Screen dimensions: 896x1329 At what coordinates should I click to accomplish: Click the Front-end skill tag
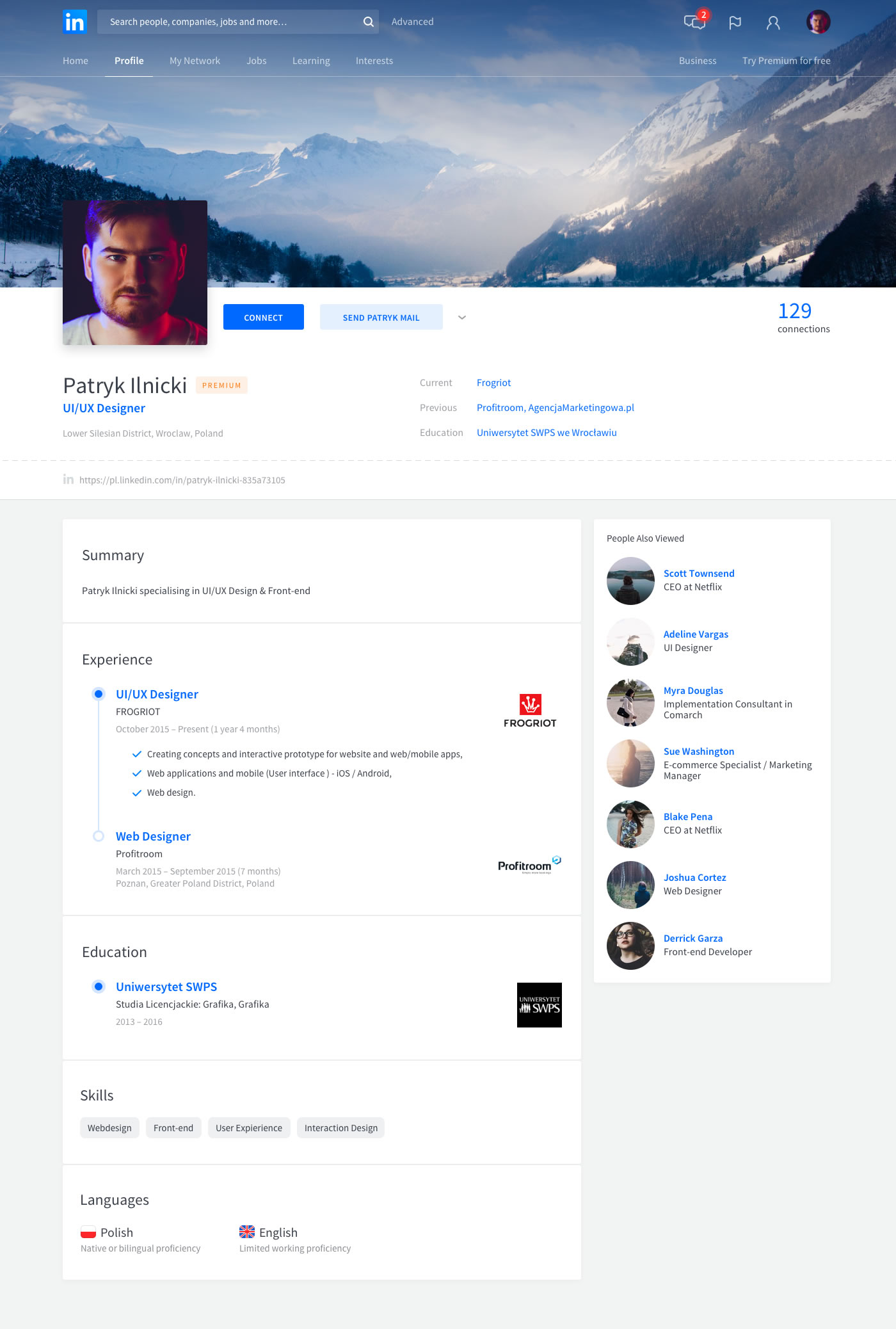173,1128
